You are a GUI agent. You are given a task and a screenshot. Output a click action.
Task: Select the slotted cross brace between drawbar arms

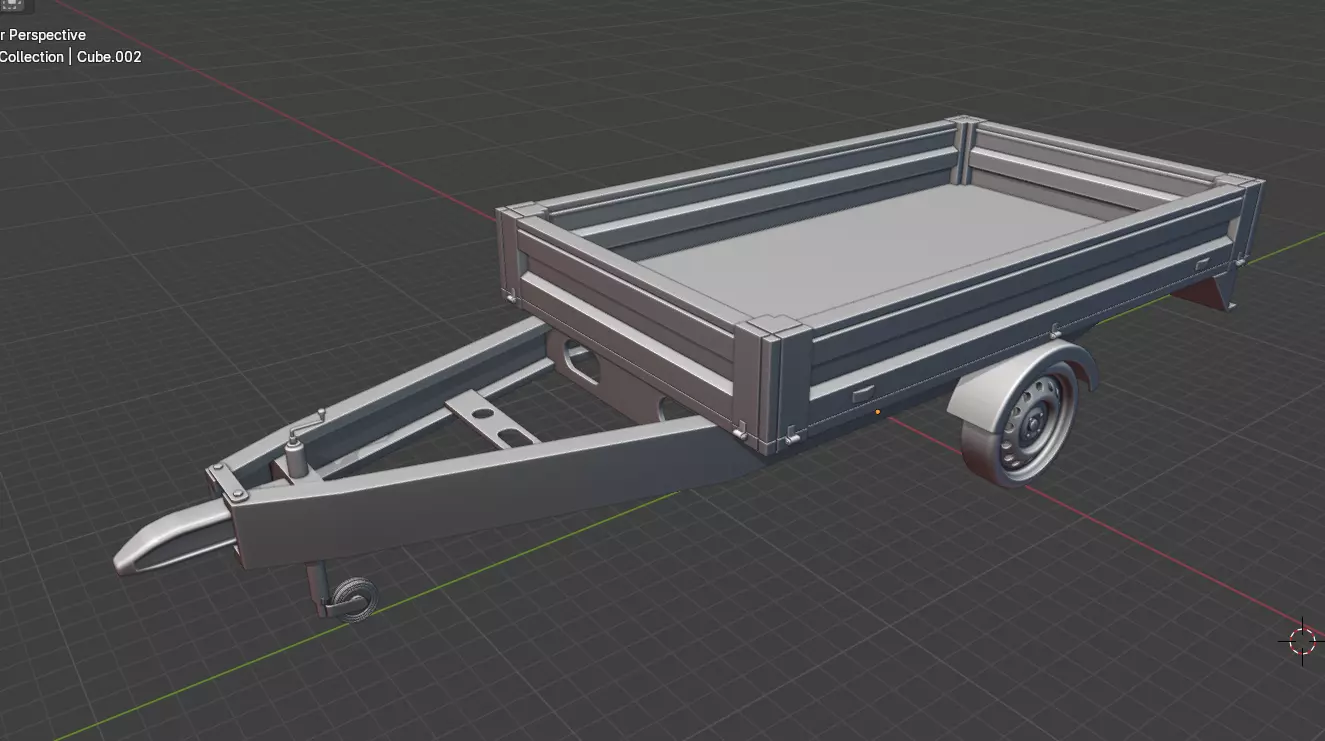494,420
